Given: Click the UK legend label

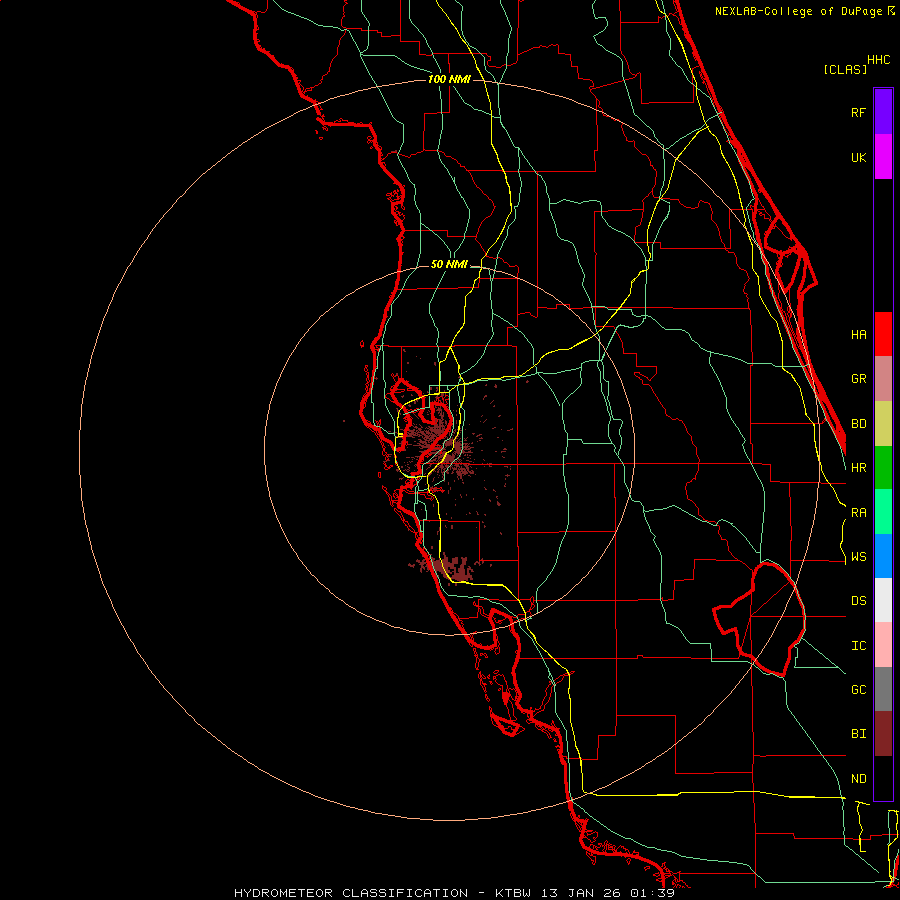Looking at the screenshot, I should 858,157.
